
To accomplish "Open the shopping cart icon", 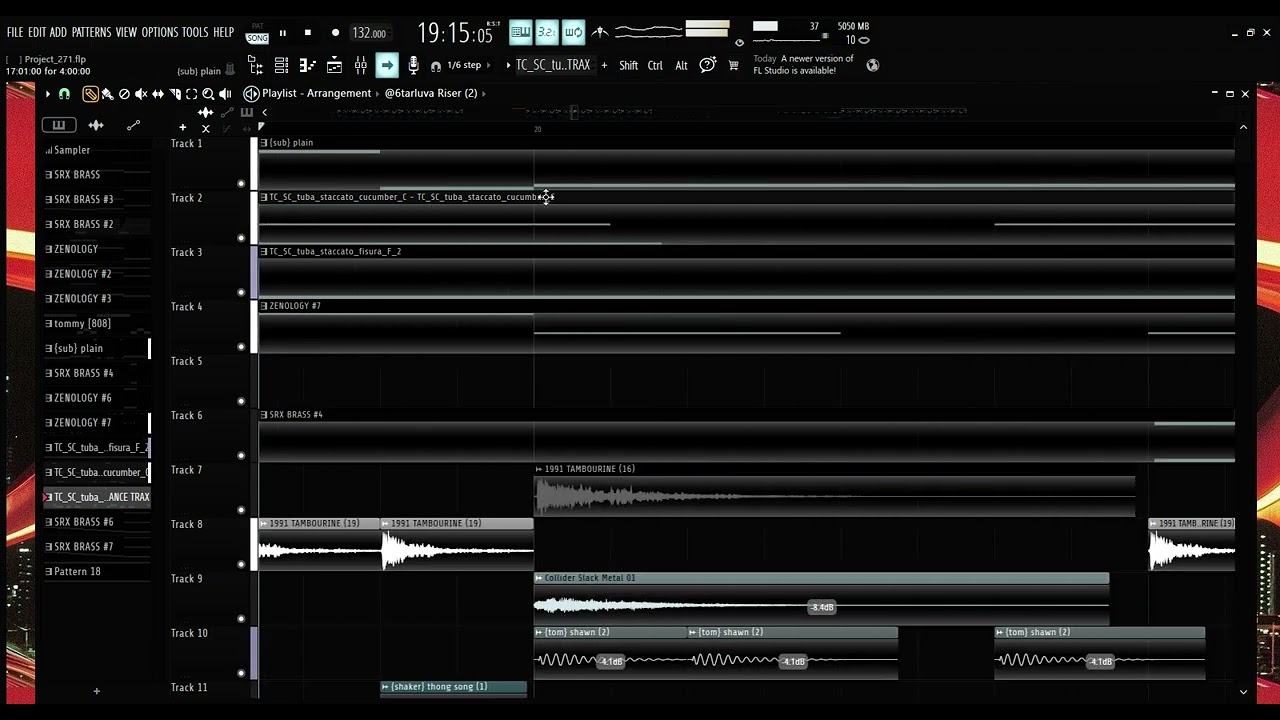I will [733, 65].
